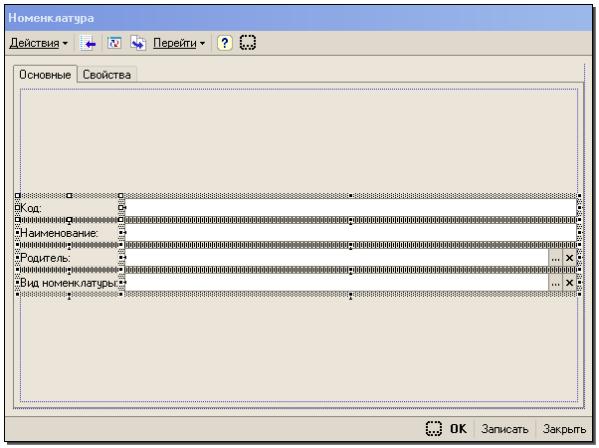
Task: Open selection with Вид номенклатуры ellipsis button
Action: [555, 283]
